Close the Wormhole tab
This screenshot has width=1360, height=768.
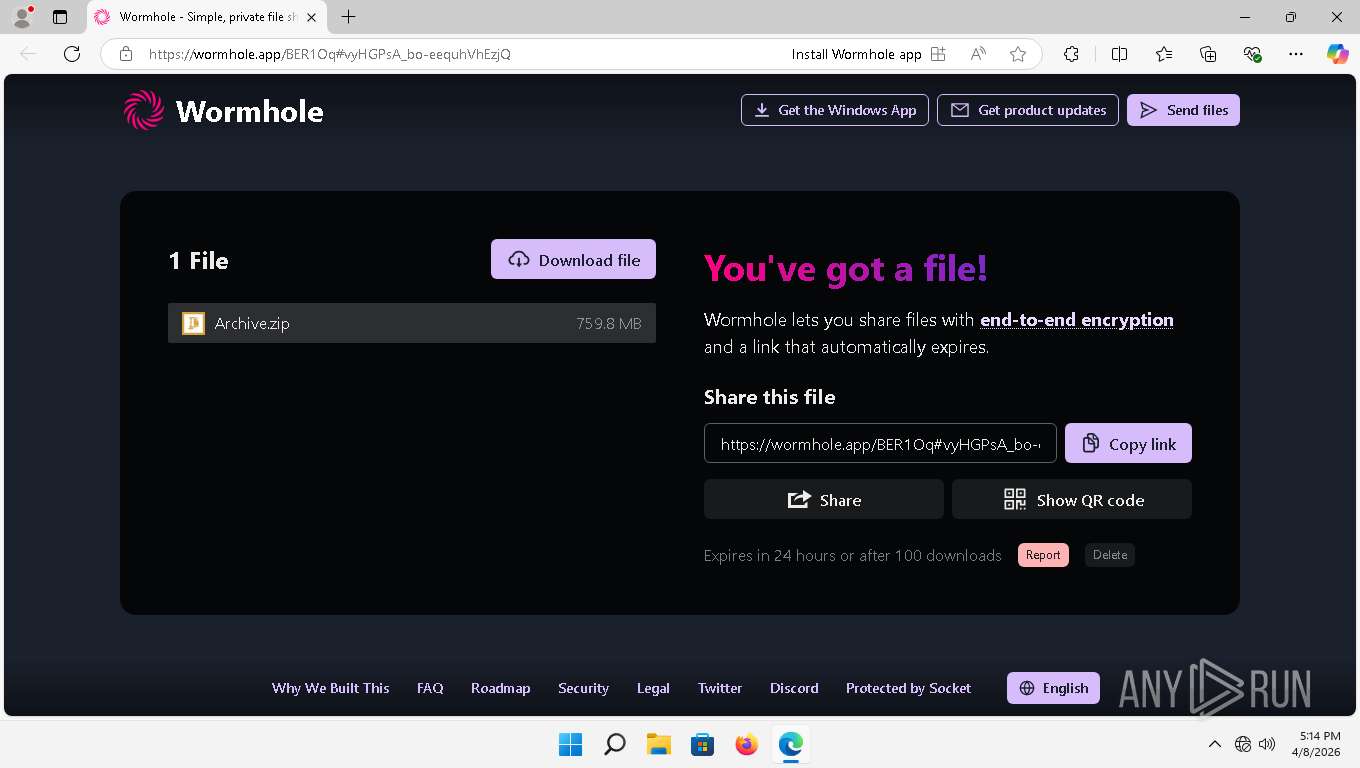pyautogui.click(x=312, y=17)
